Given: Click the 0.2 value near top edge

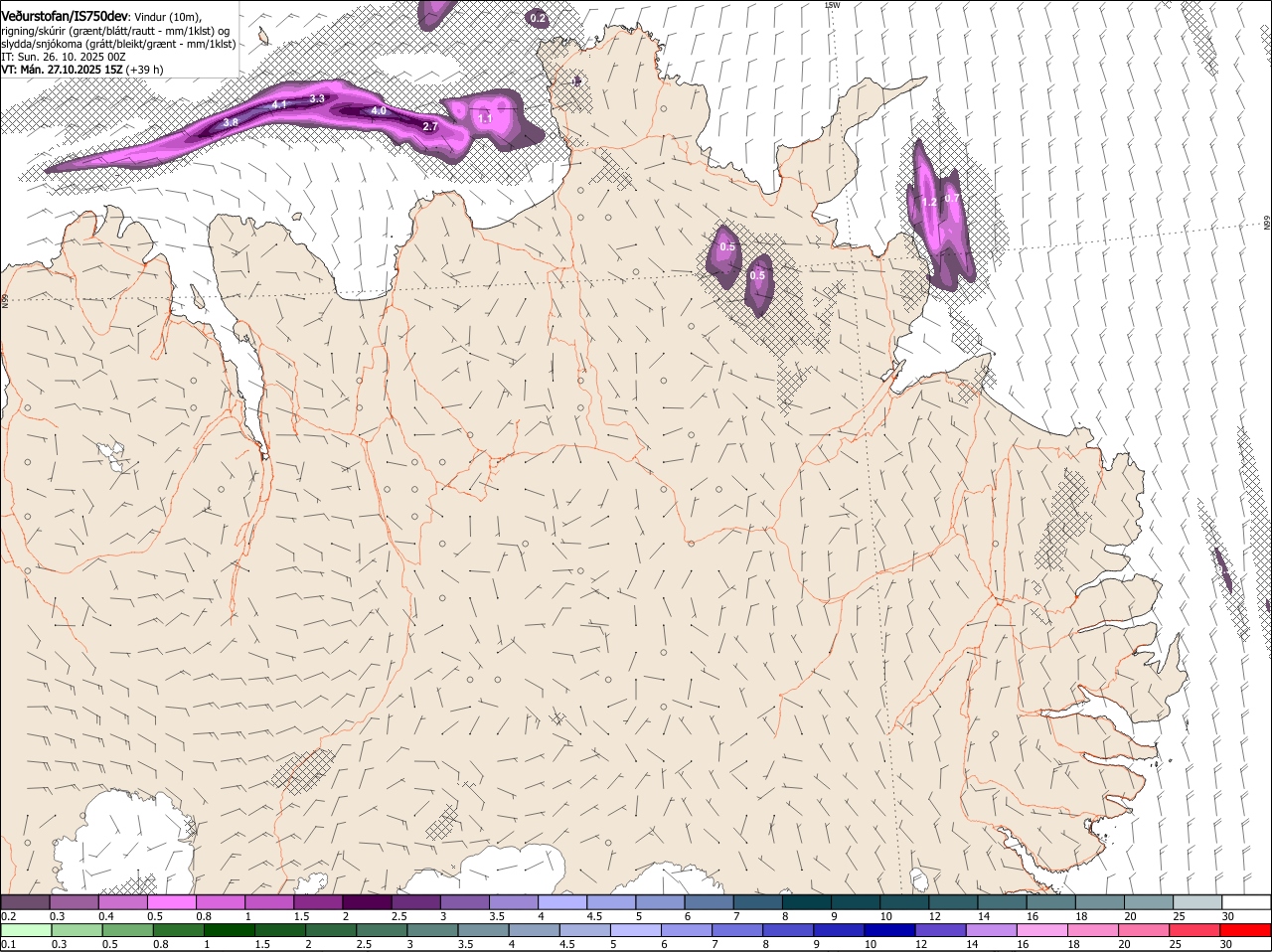Looking at the screenshot, I should 538,18.
